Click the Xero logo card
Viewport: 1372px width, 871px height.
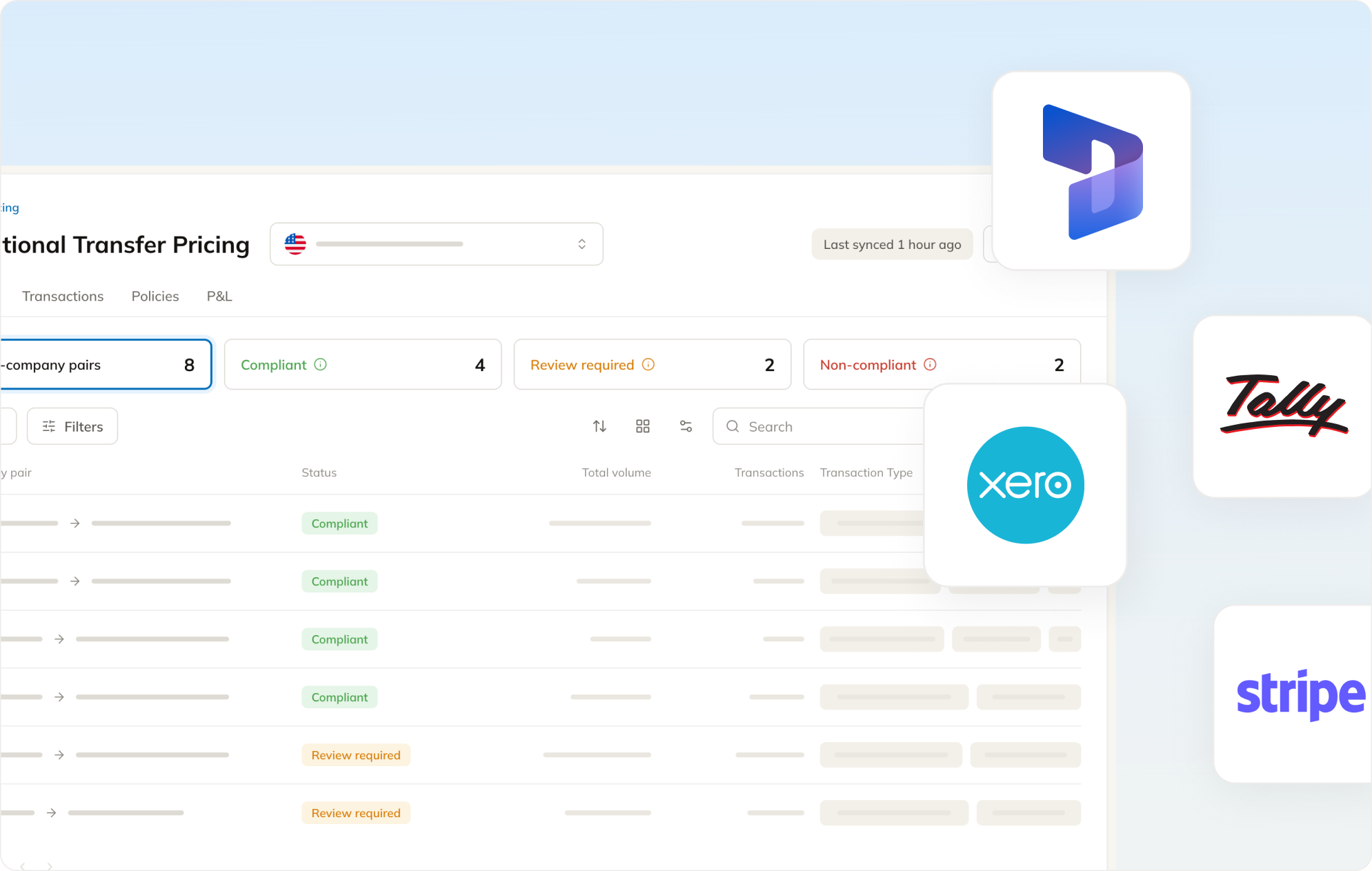point(1025,485)
